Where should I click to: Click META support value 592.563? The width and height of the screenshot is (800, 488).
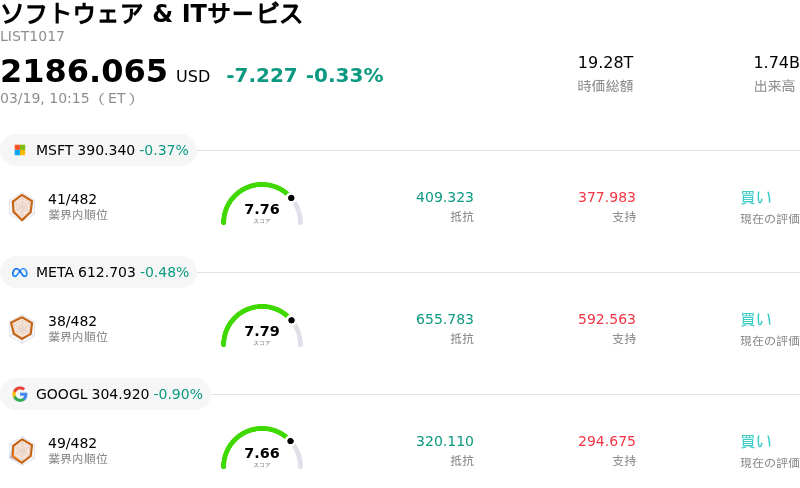[x=606, y=320]
